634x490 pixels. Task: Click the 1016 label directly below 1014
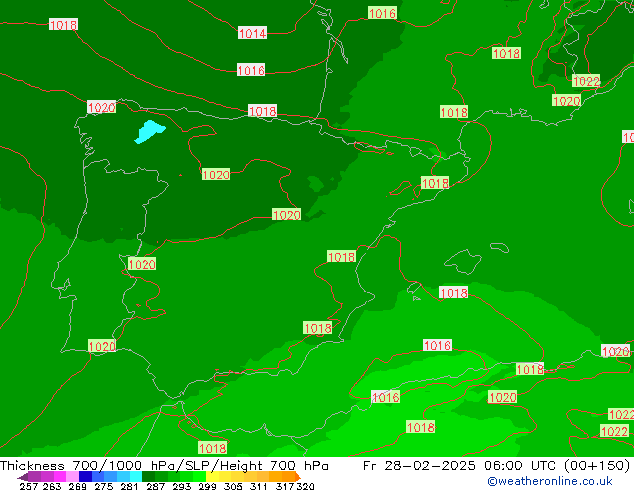pyautogui.click(x=251, y=70)
